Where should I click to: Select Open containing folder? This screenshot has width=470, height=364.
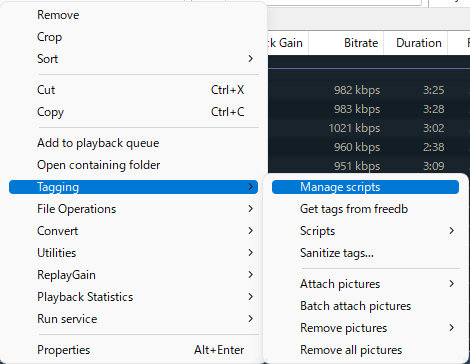[x=133, y=165]
